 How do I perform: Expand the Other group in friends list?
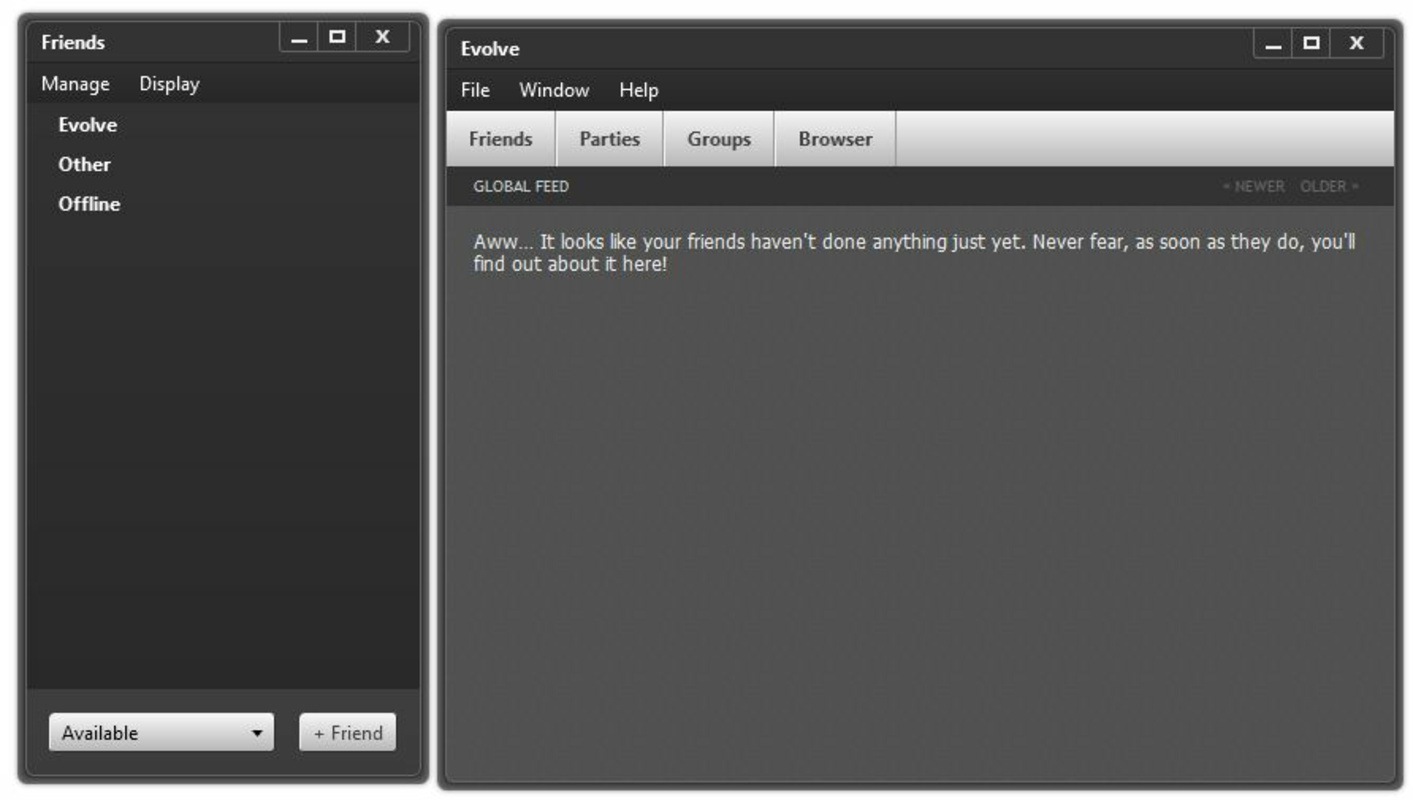tap(84, 164)
